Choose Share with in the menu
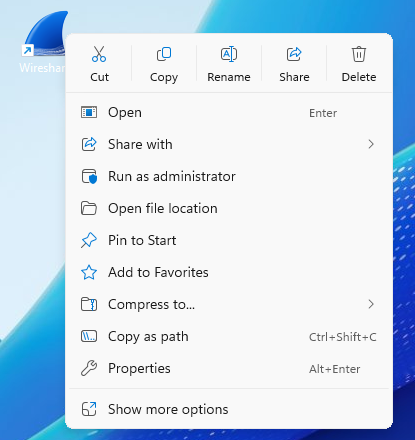415x440 pixels. (229, 144)
